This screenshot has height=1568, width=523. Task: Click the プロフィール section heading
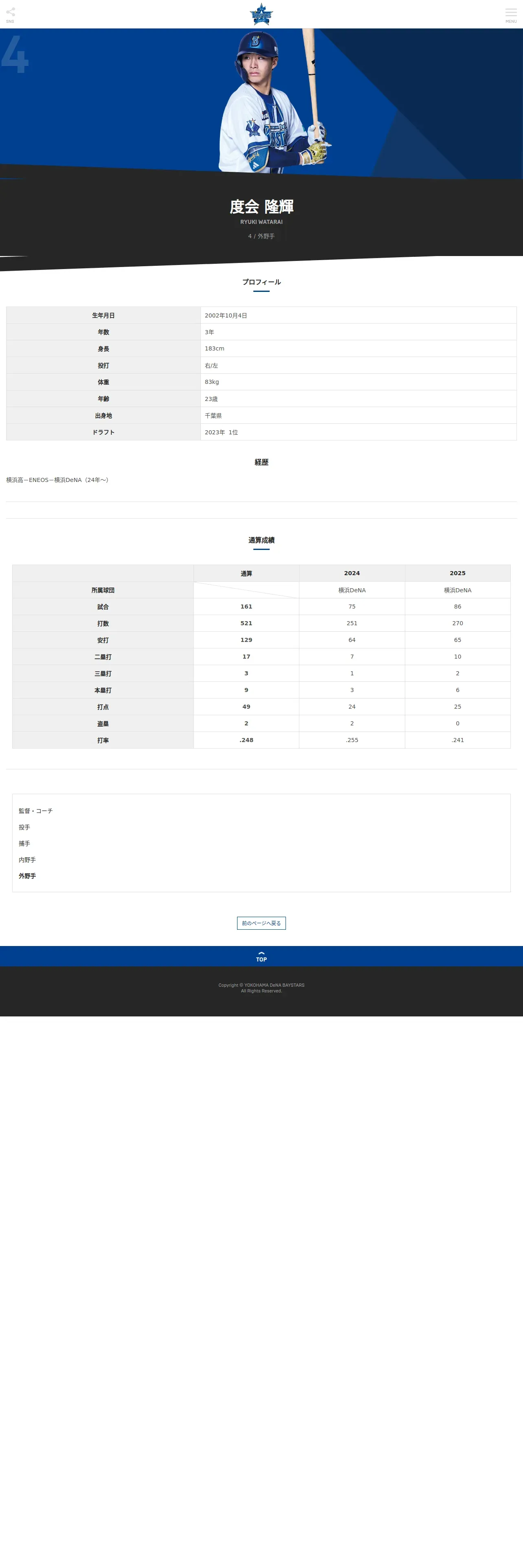click(261, 282)
